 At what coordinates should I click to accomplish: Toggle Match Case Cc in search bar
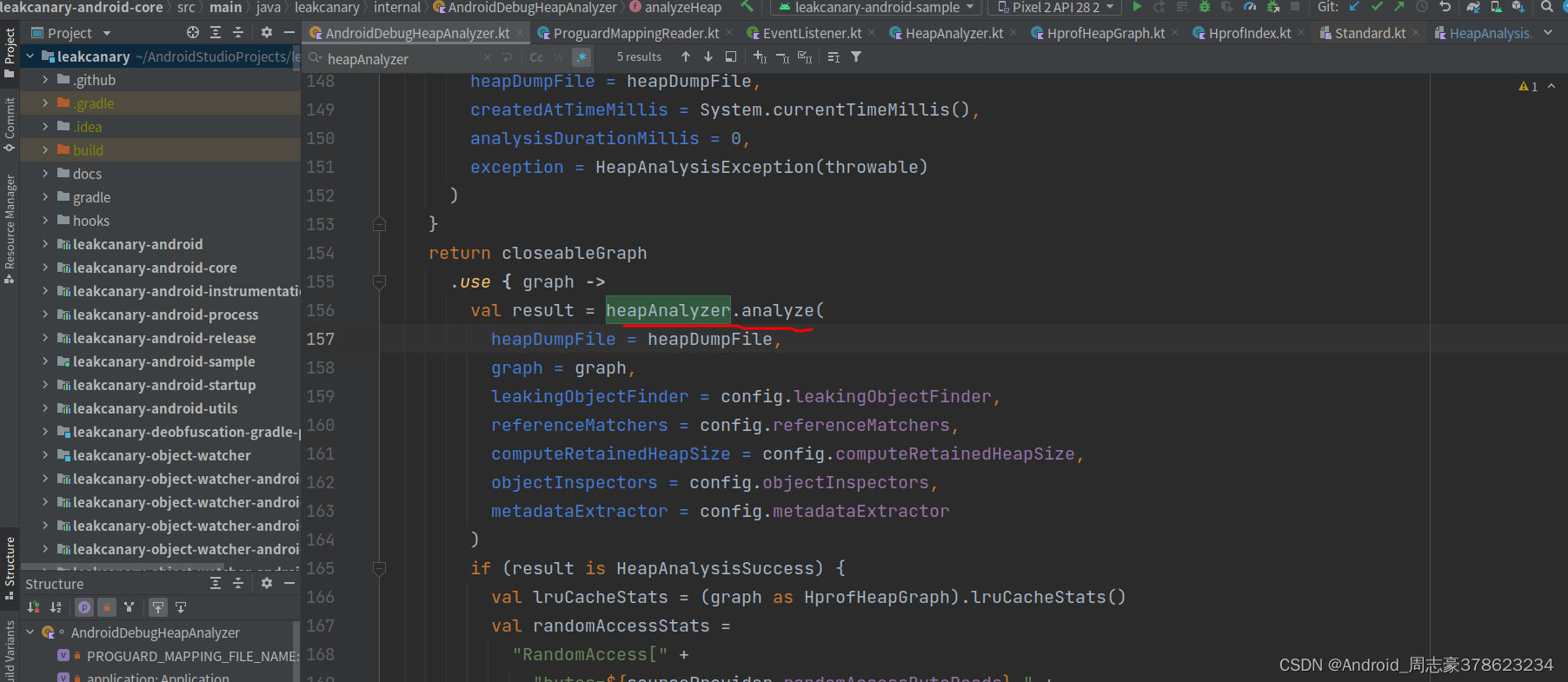(536, 57)
